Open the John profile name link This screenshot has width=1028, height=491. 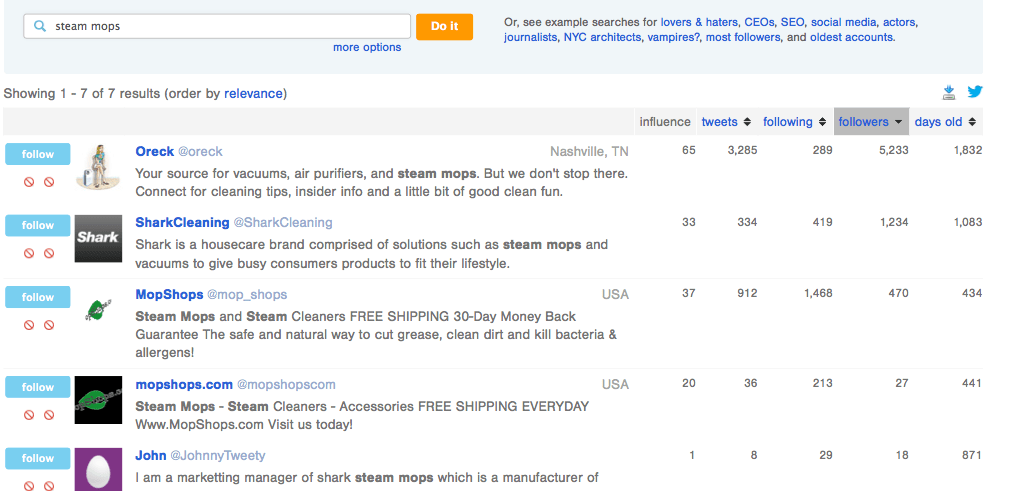click(x=151, y=456)
